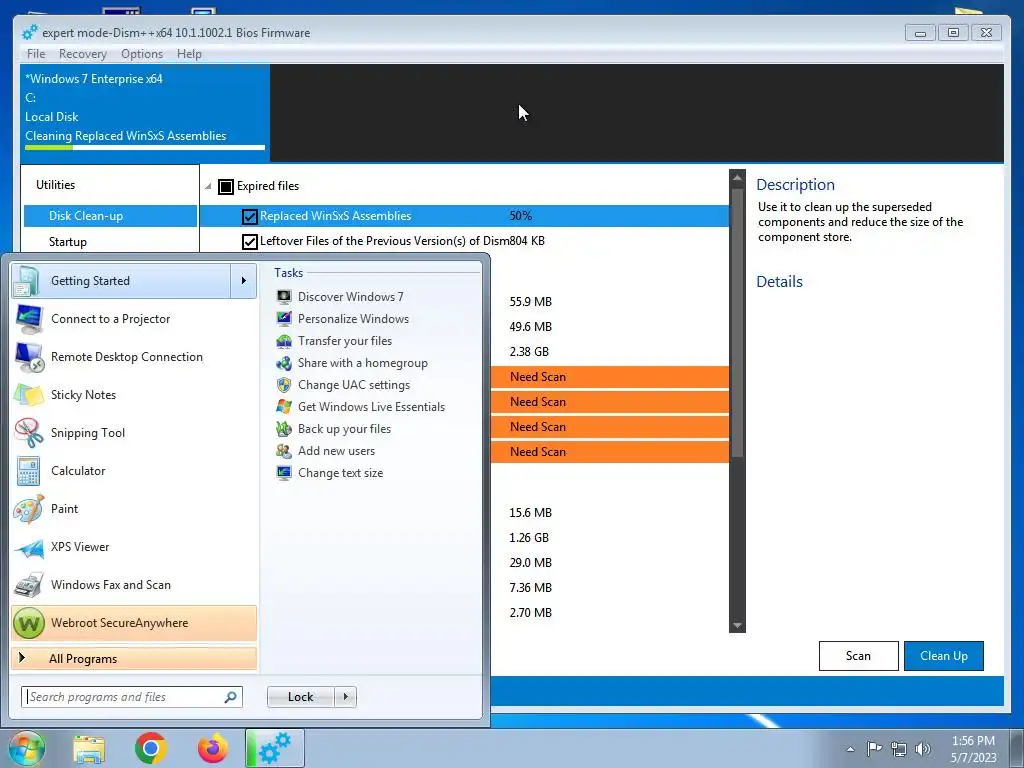Uncheck Replaced WinSxS Assemblies checkbox

point(249,216)
